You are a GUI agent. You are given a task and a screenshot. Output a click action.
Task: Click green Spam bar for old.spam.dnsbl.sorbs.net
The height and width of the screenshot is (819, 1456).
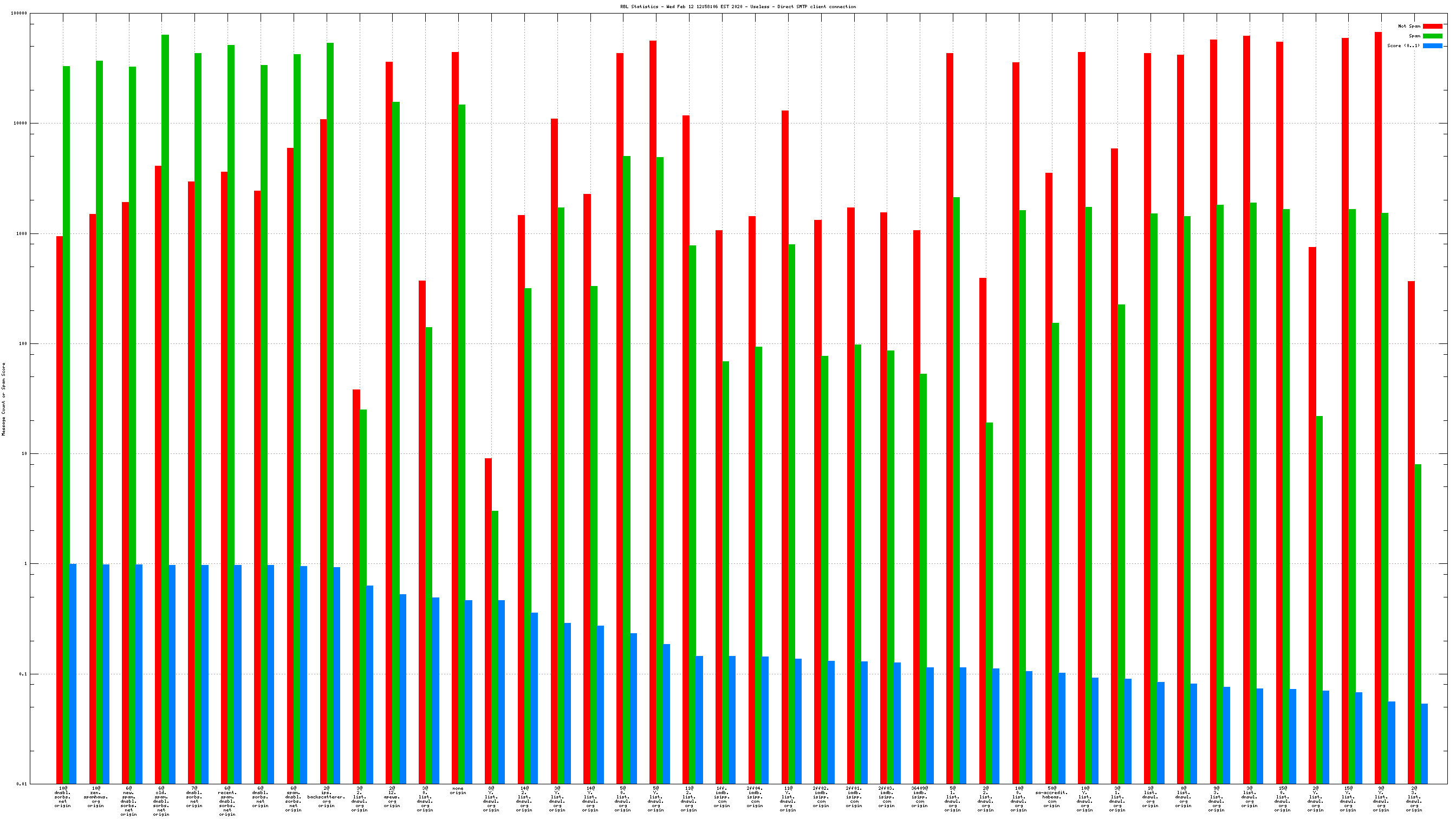(165, 395)
